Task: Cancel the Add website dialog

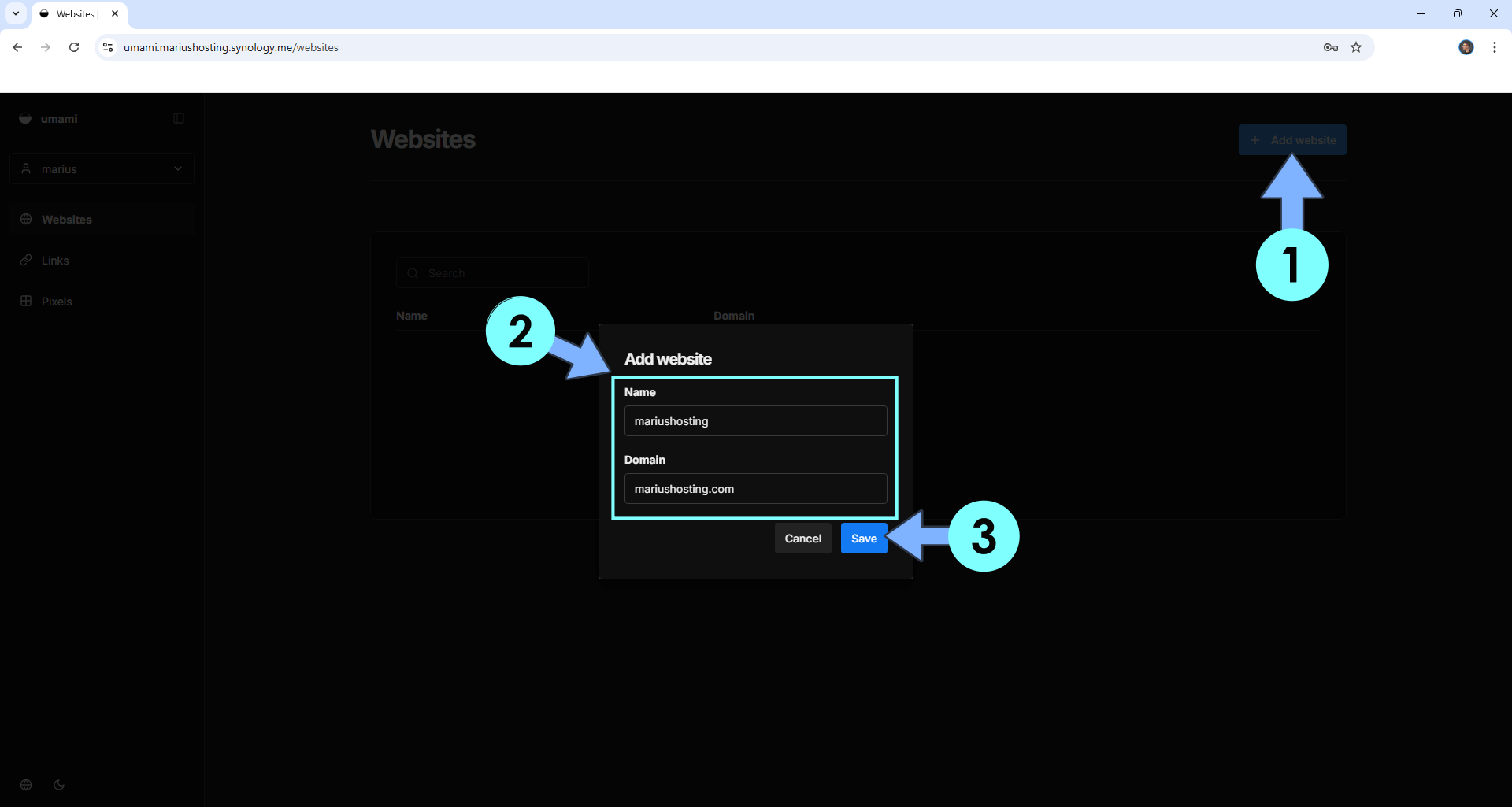Action: tap(802, 539)
